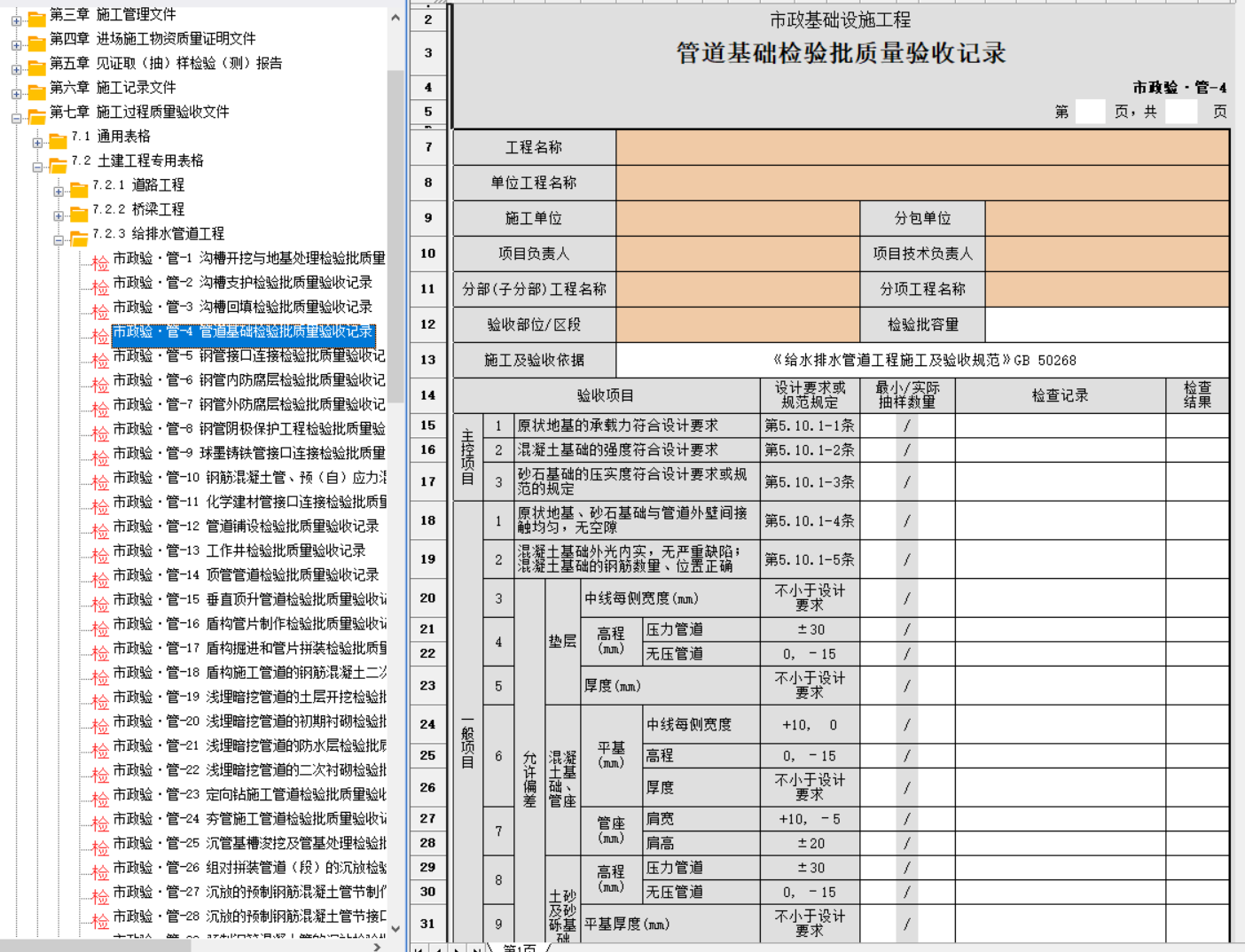Expand the 7.1 通用表格 node
Image resolution: width=1245 pixels, height=952 pixels.
(x=37, y=142)
